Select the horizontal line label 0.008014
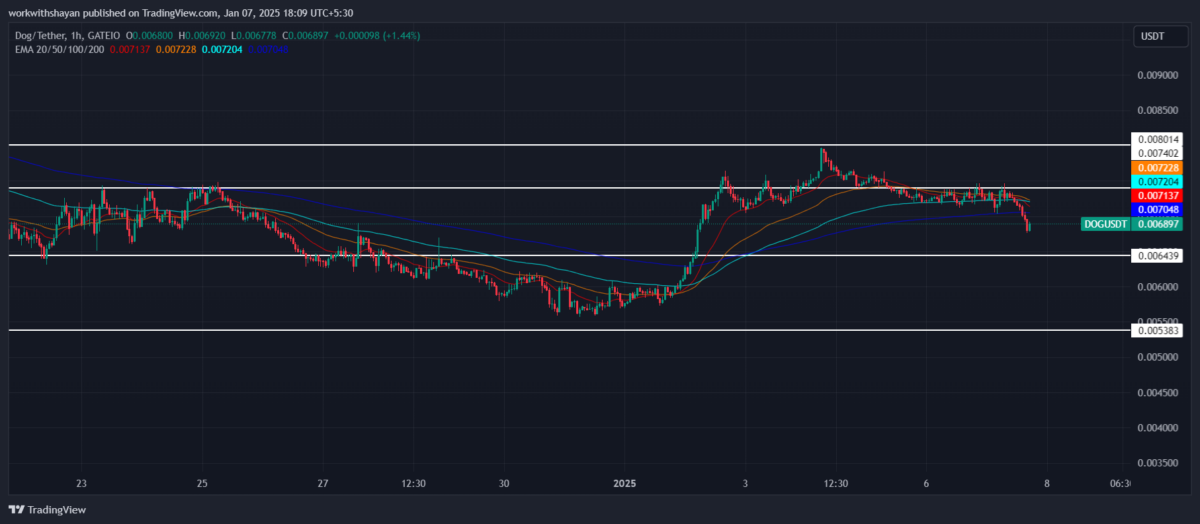1200x524 pixels. pyautogui.click(x=1157, y=139)
